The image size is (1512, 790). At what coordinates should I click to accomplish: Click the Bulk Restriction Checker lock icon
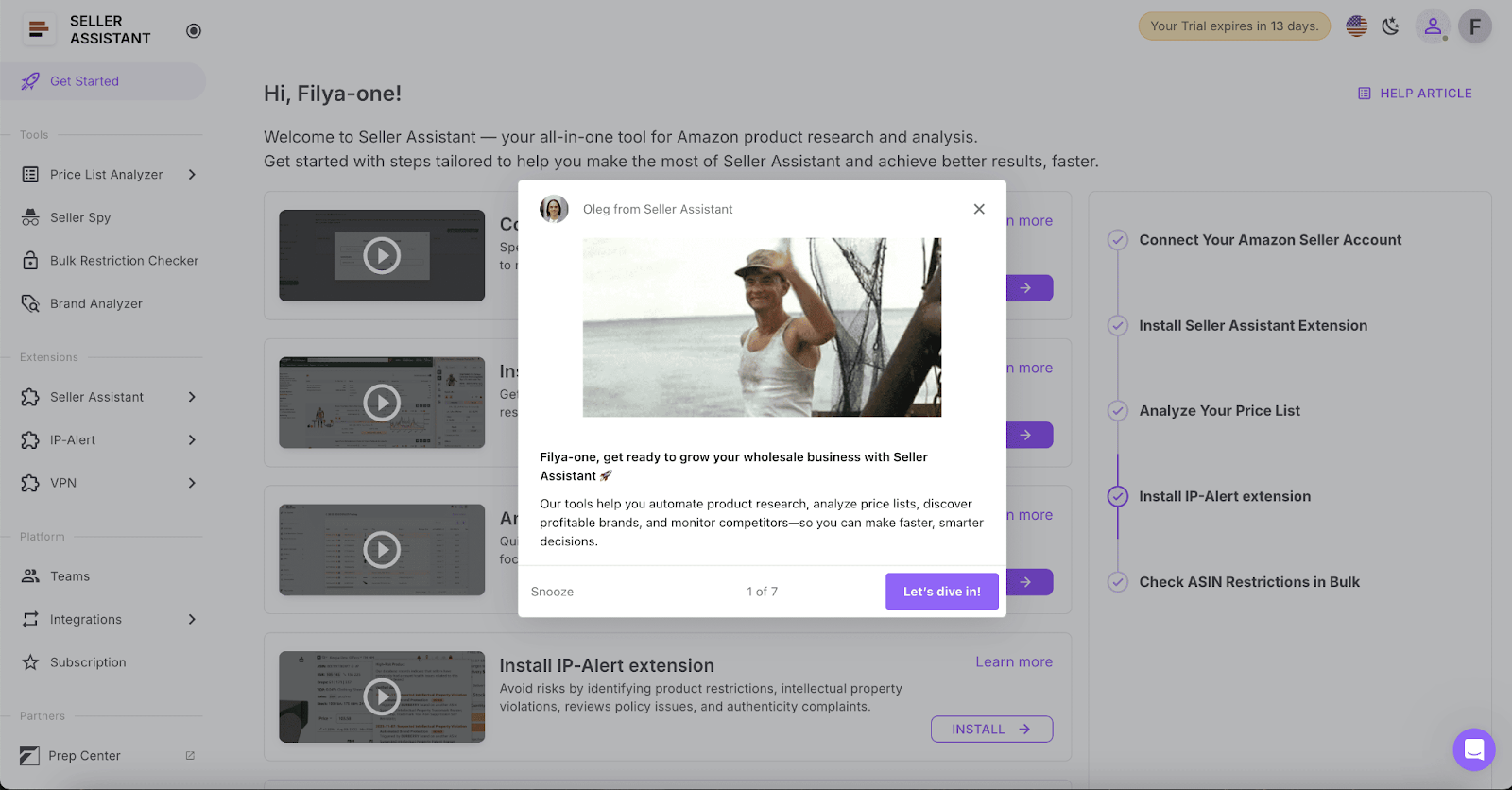click(x=30, y=261)
